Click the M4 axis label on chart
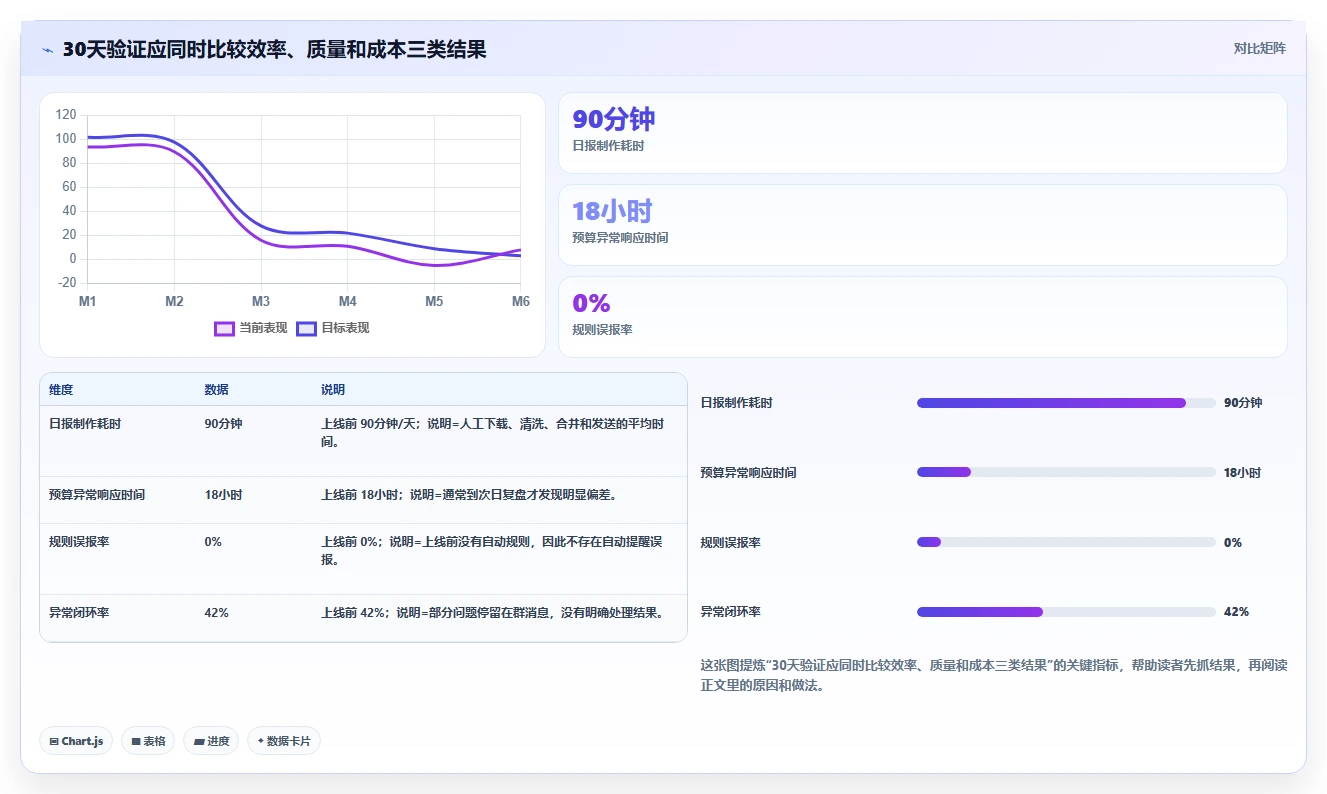This screenshot has height=794, width=1327. pos(348,301)
